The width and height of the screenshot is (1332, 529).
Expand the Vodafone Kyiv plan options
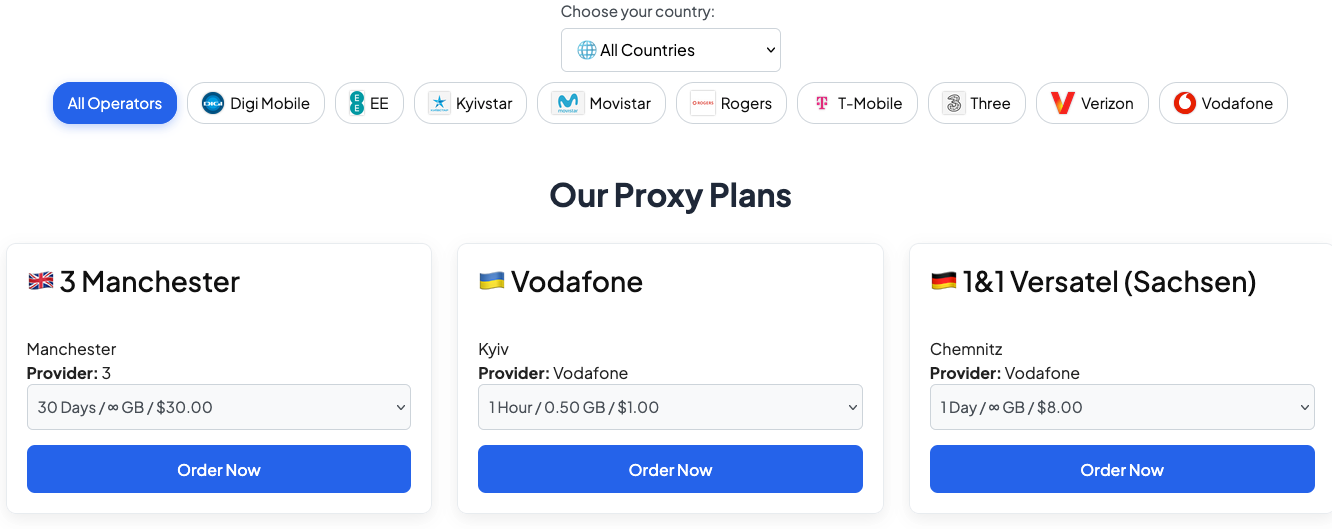click(x=670, y=407)
